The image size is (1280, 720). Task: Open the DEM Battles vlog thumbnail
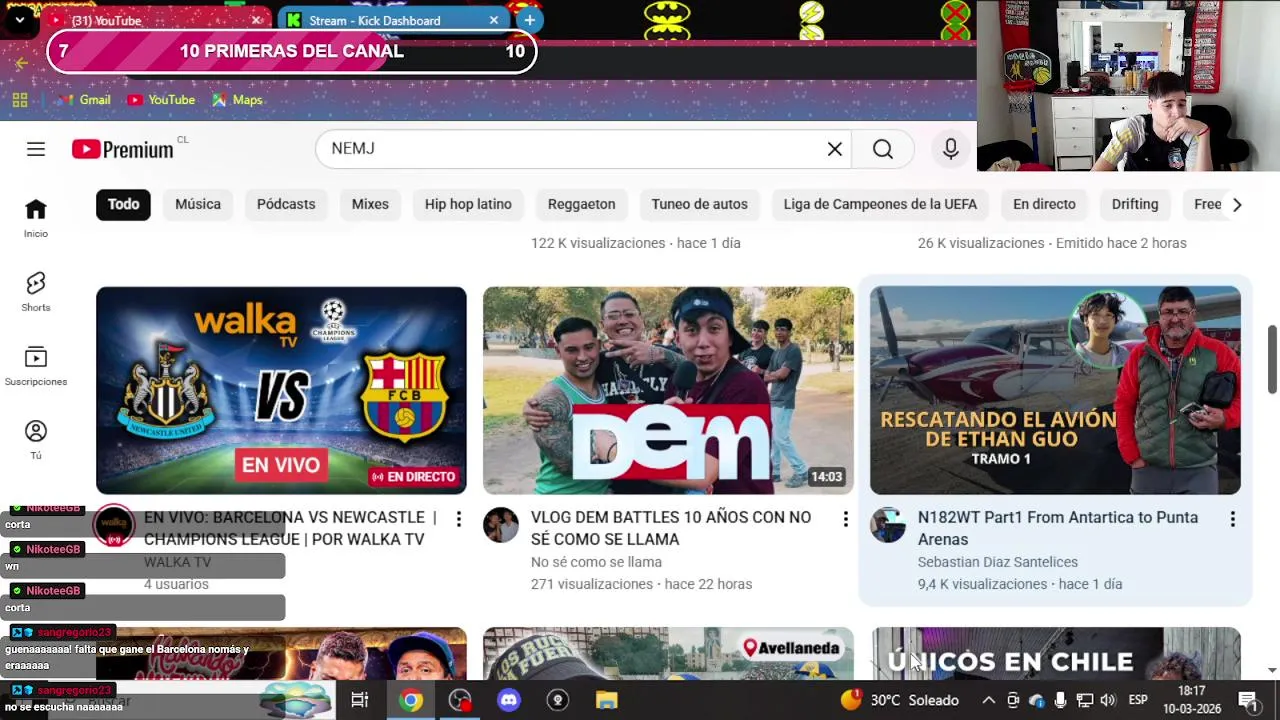pyautogui.click(x=668, y=390)
